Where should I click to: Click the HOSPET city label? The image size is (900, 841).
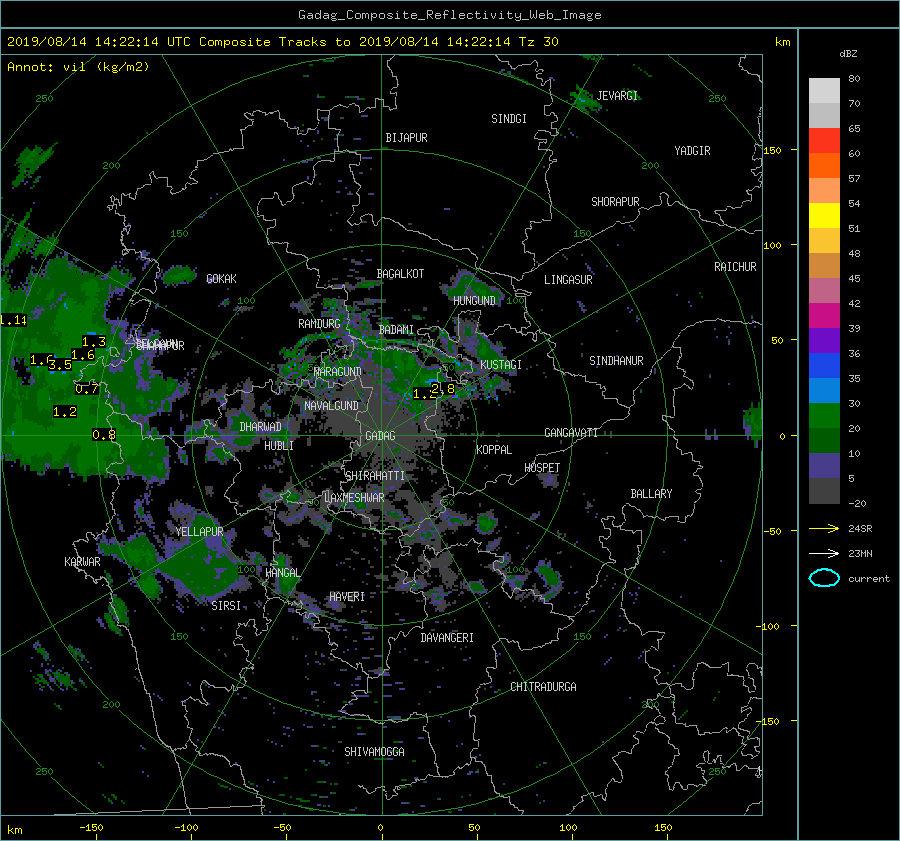point(542,468)
